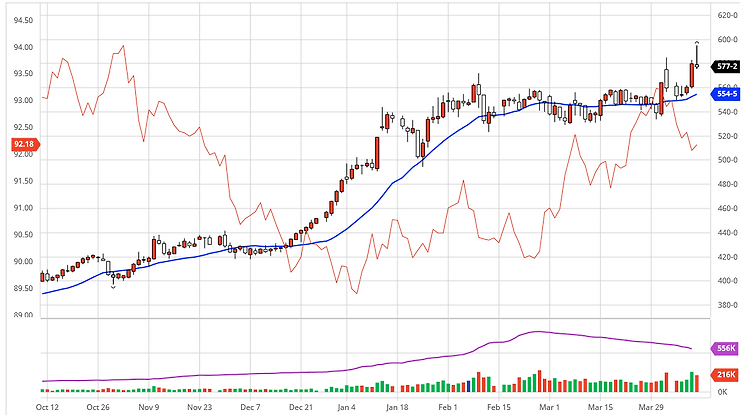This screenshot has height=417, width=750.
Task: Click the 0K volume axis label
Action: (x=722, y=392)
